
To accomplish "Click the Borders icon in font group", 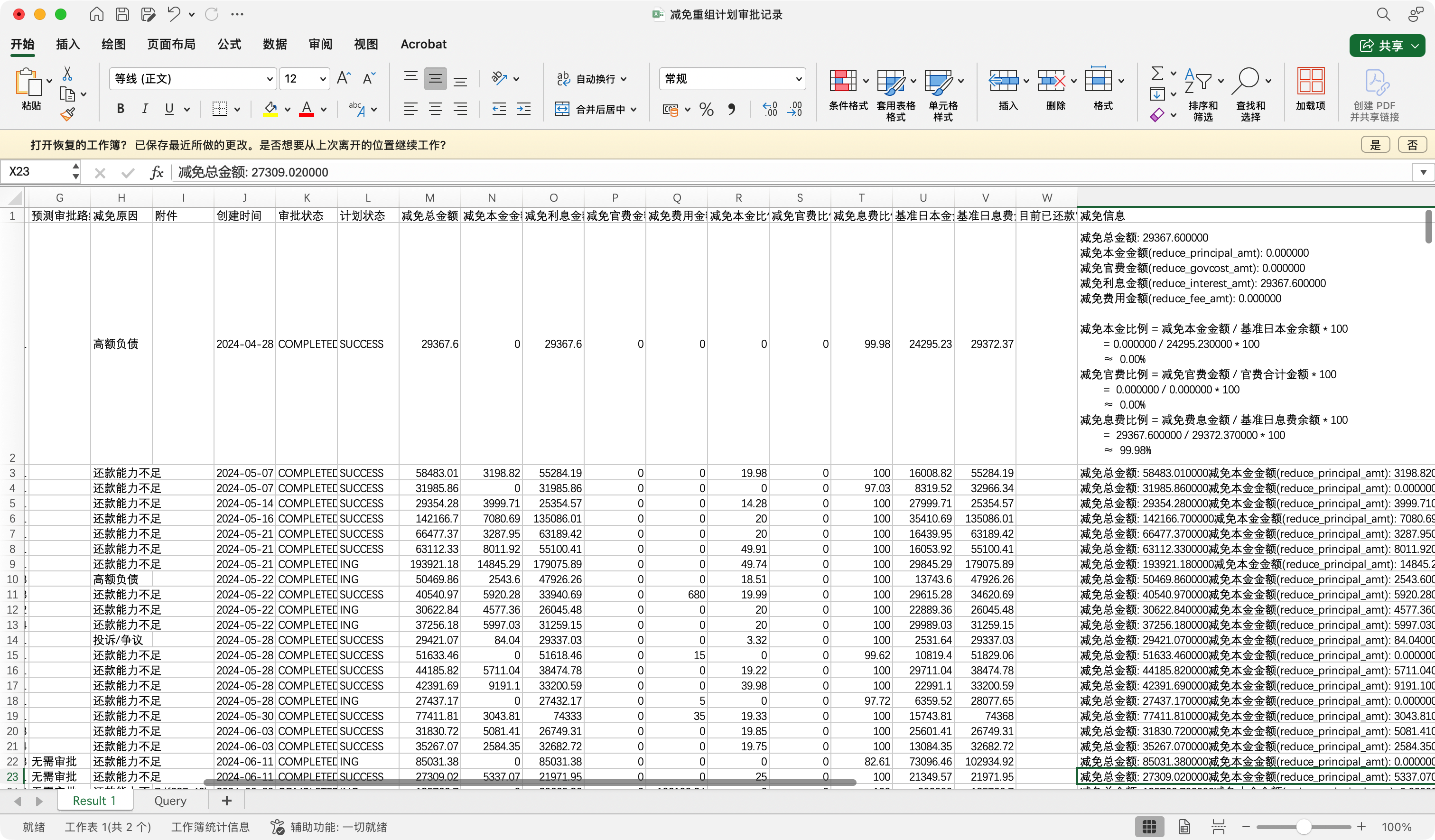I will [x=219, y=109].
